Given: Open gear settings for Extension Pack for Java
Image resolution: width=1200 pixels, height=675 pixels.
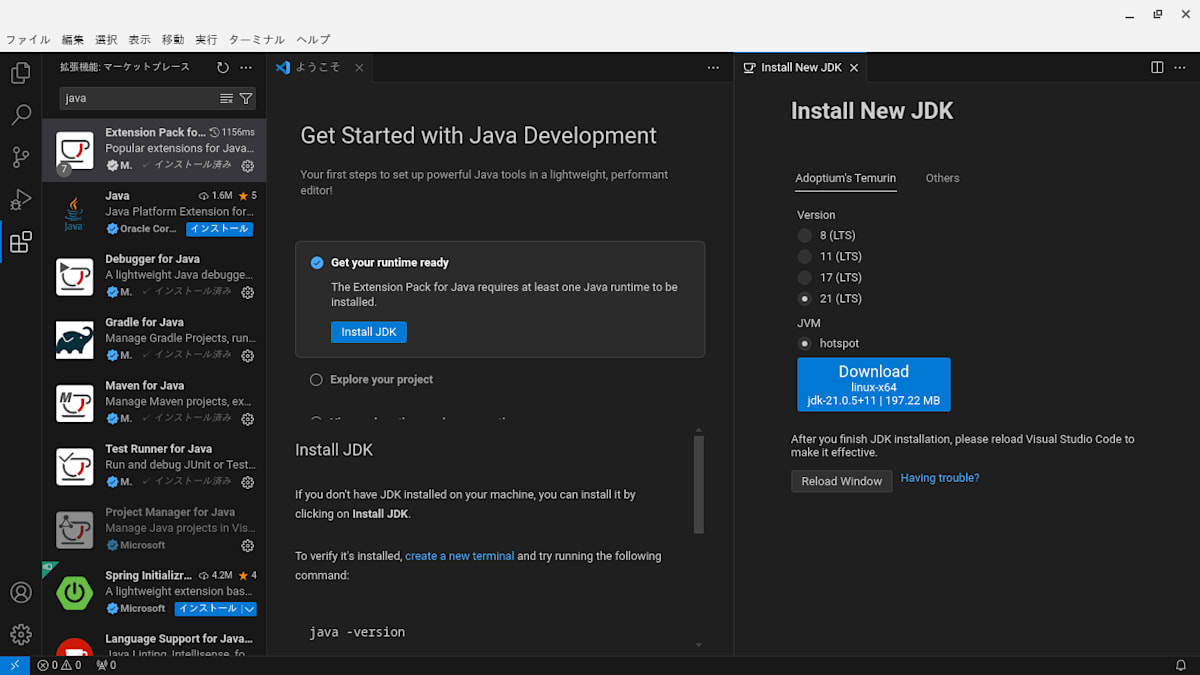Looking at the screenshot, I should (248, 166).
